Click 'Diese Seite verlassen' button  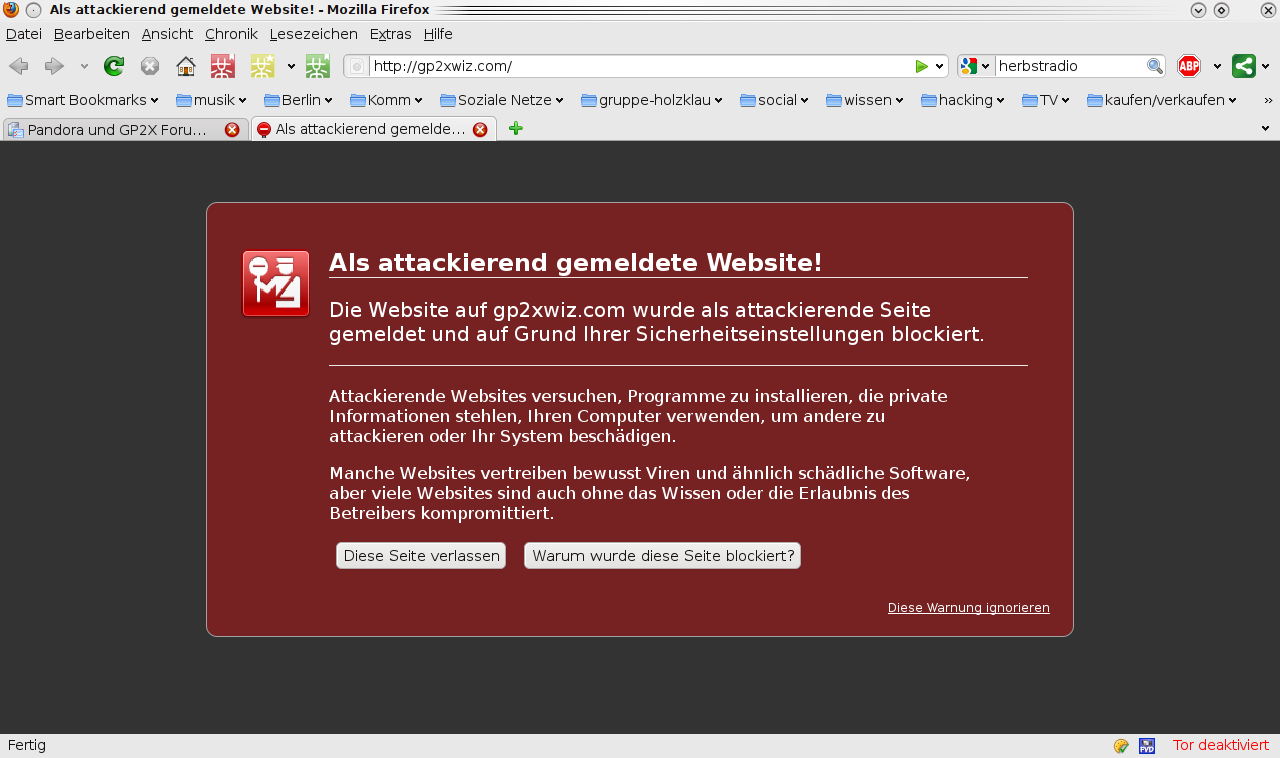[x=421, y=556]
